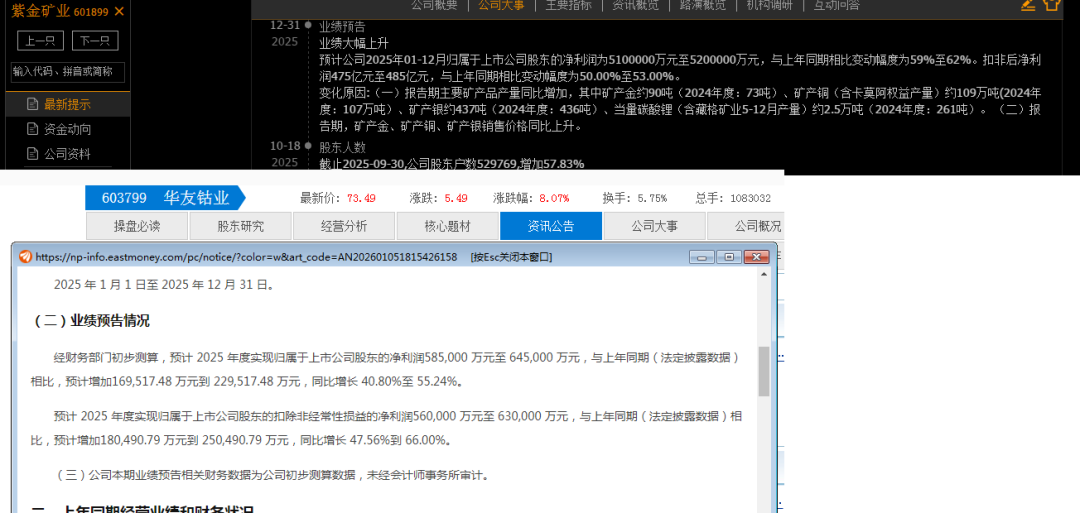The height and width of the screenshot is (513, 1080).
Task: Click the 总手 1083032 value
Action: [751, 198]
